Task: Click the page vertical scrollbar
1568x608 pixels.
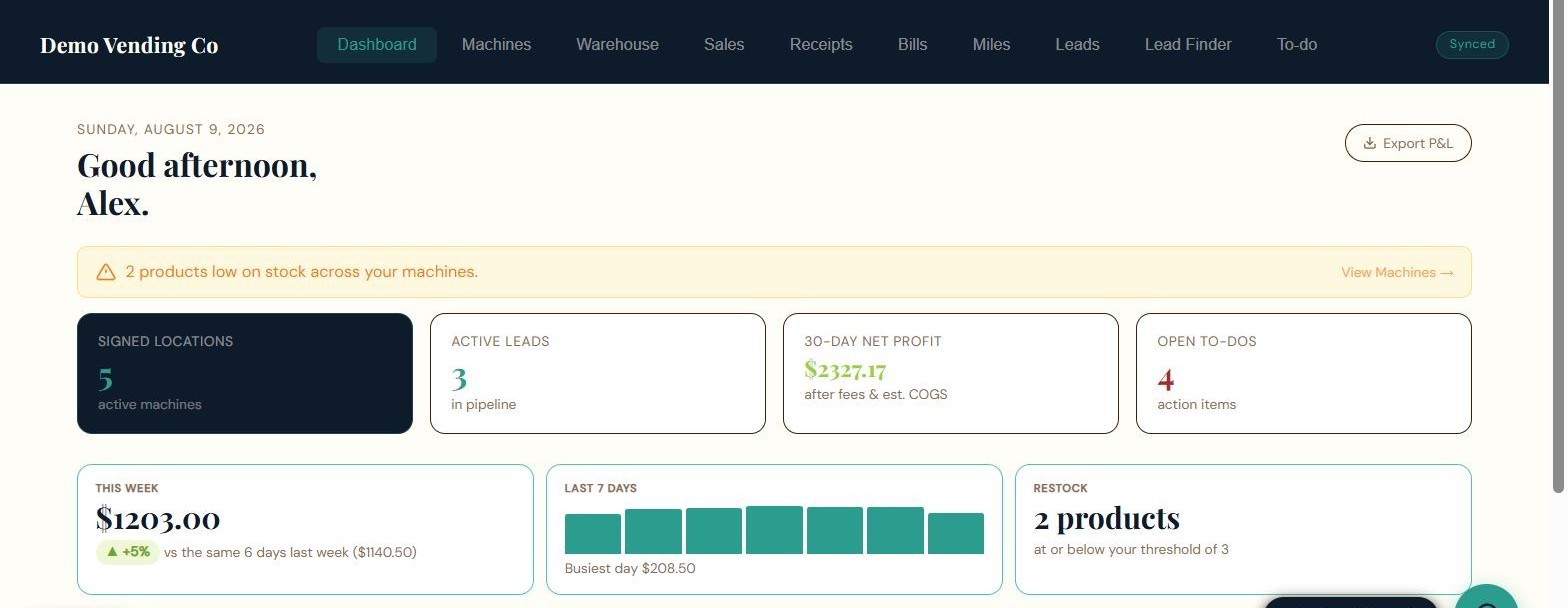Action: 1558,246
